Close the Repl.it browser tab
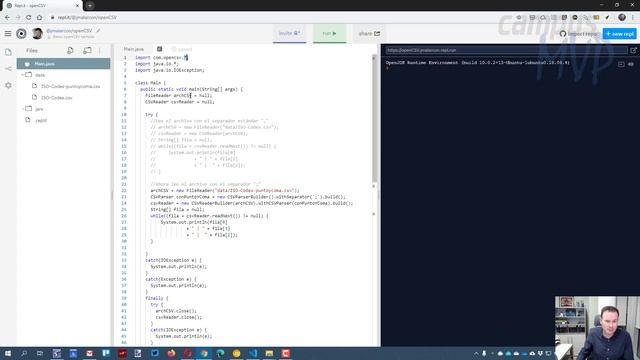 [x=77, y=6]
